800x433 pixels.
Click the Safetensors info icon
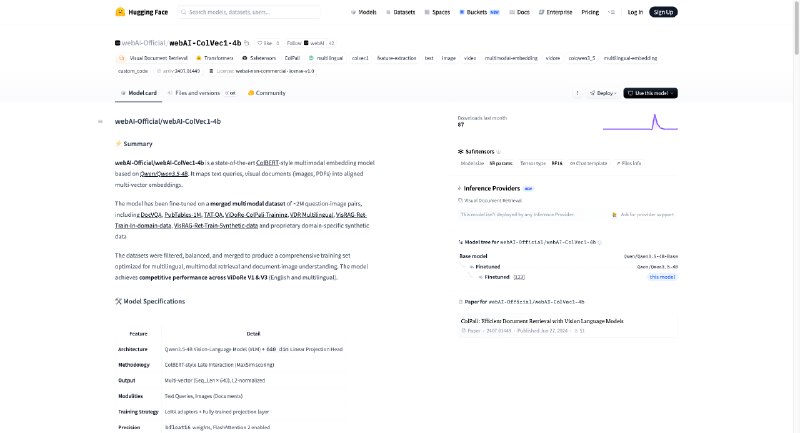498,152
